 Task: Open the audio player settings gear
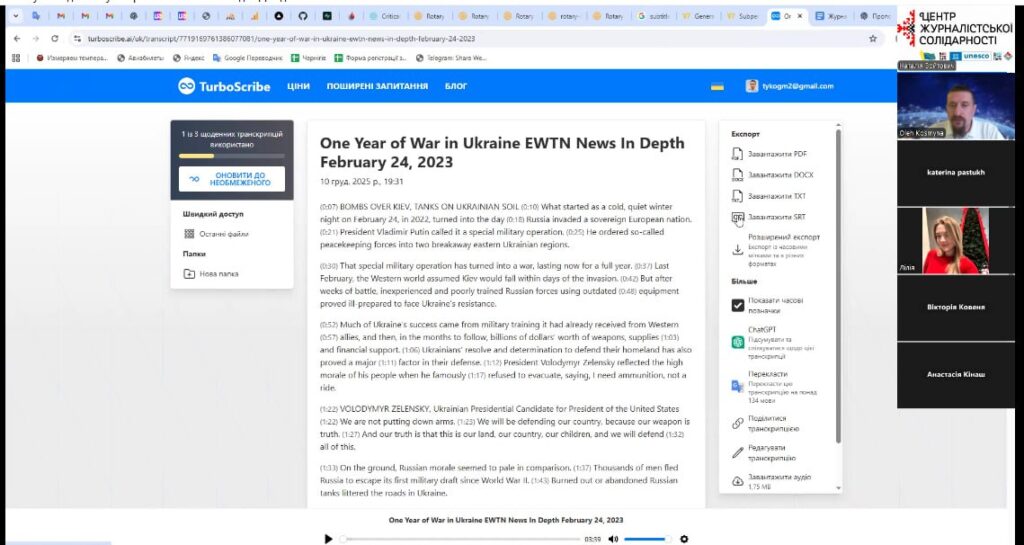684,539
